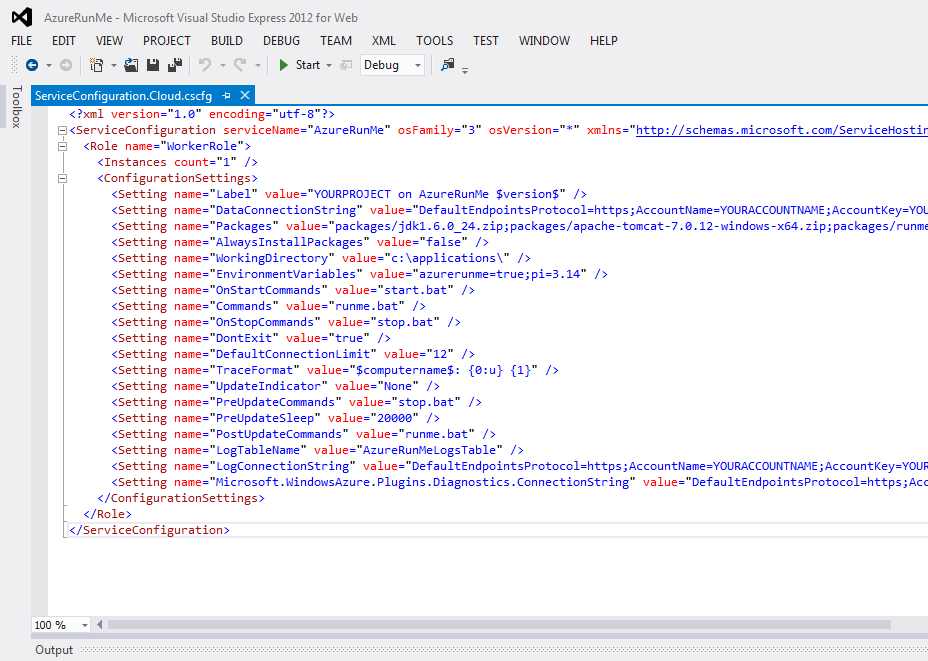Open the BUILD menu
This screenshot has width=928, height=661.
coord(227,41)
